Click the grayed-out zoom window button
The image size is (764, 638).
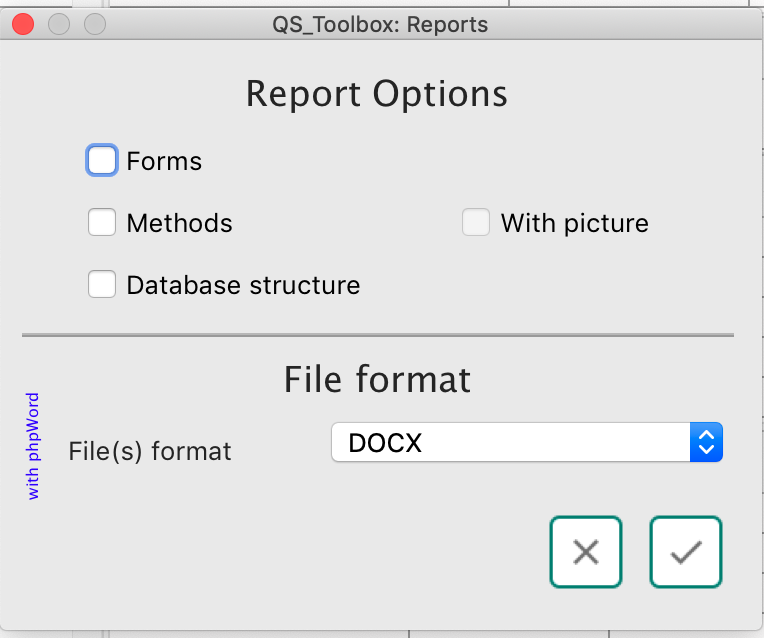point(95,24)
